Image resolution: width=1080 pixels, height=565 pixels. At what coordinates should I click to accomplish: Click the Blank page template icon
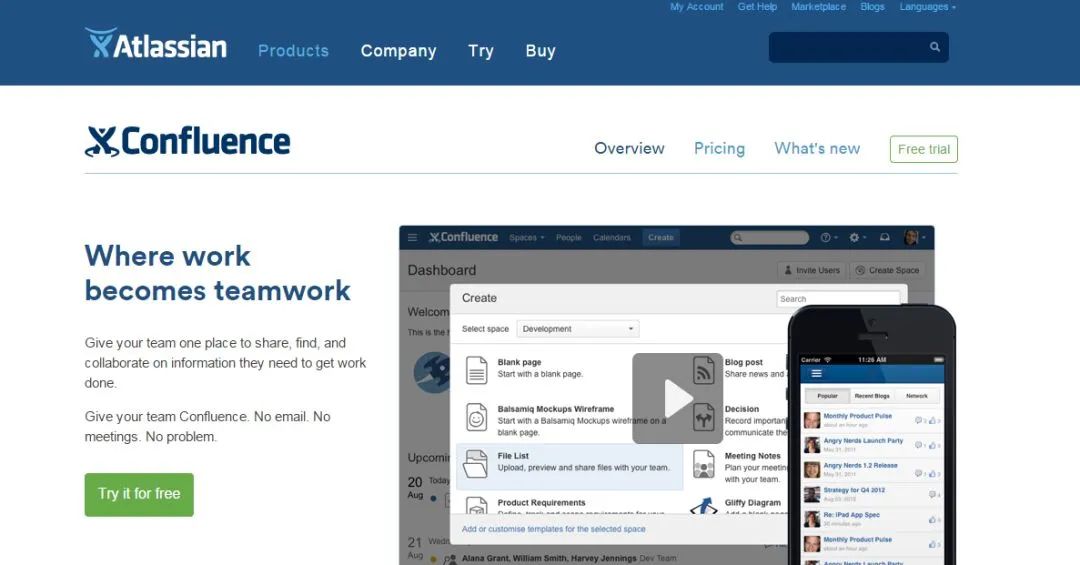(477, 369)
